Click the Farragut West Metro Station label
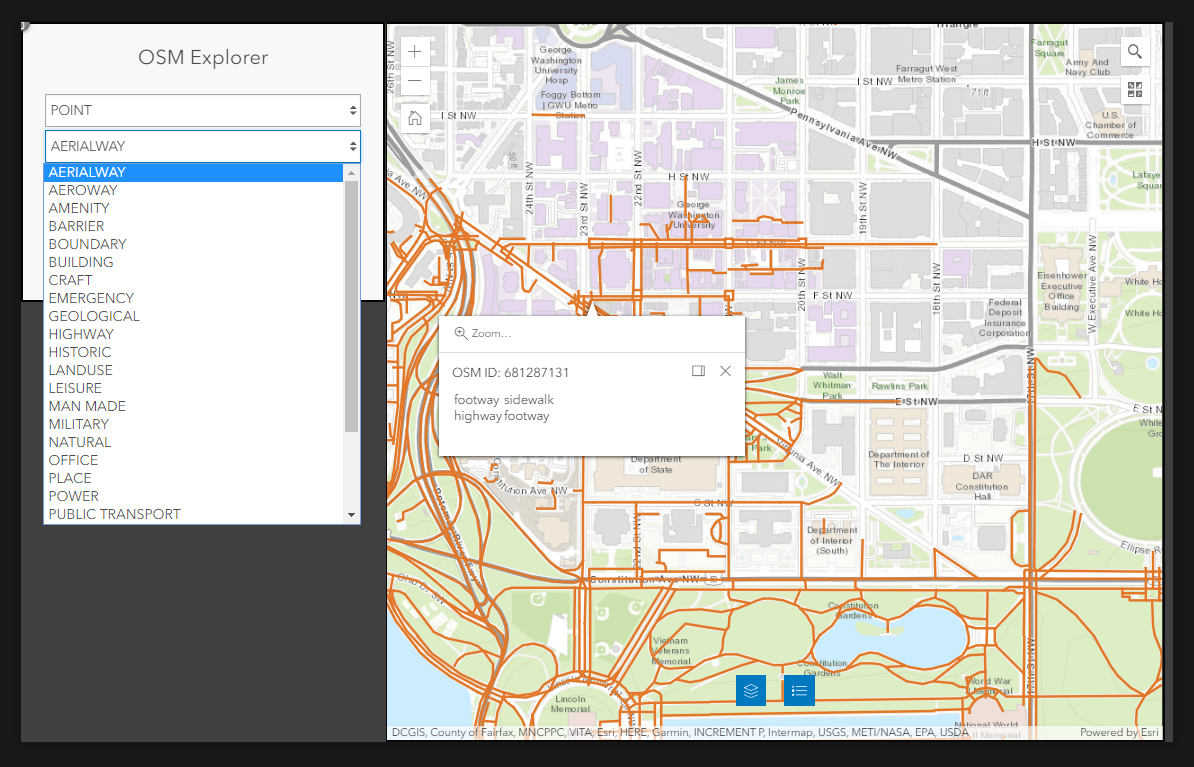 [926, 74]
